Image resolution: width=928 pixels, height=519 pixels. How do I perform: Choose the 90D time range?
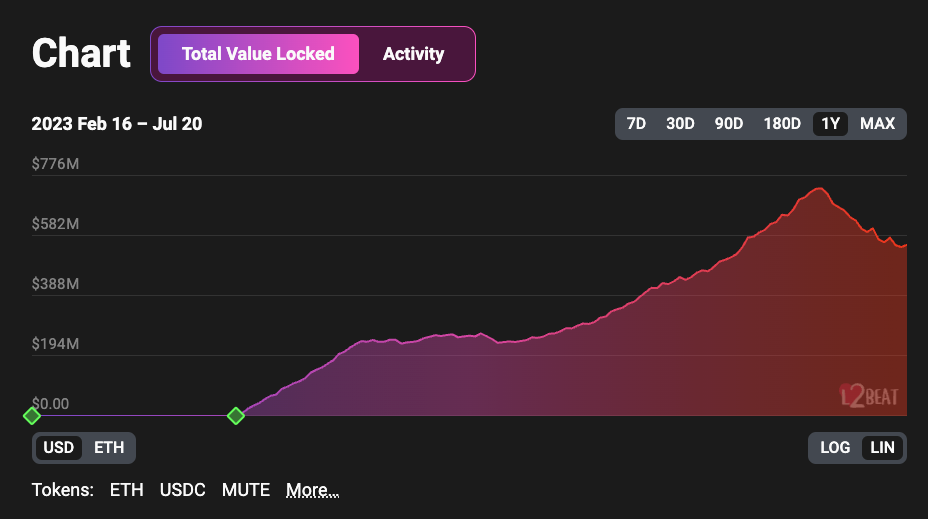click(x=728, y=124)
